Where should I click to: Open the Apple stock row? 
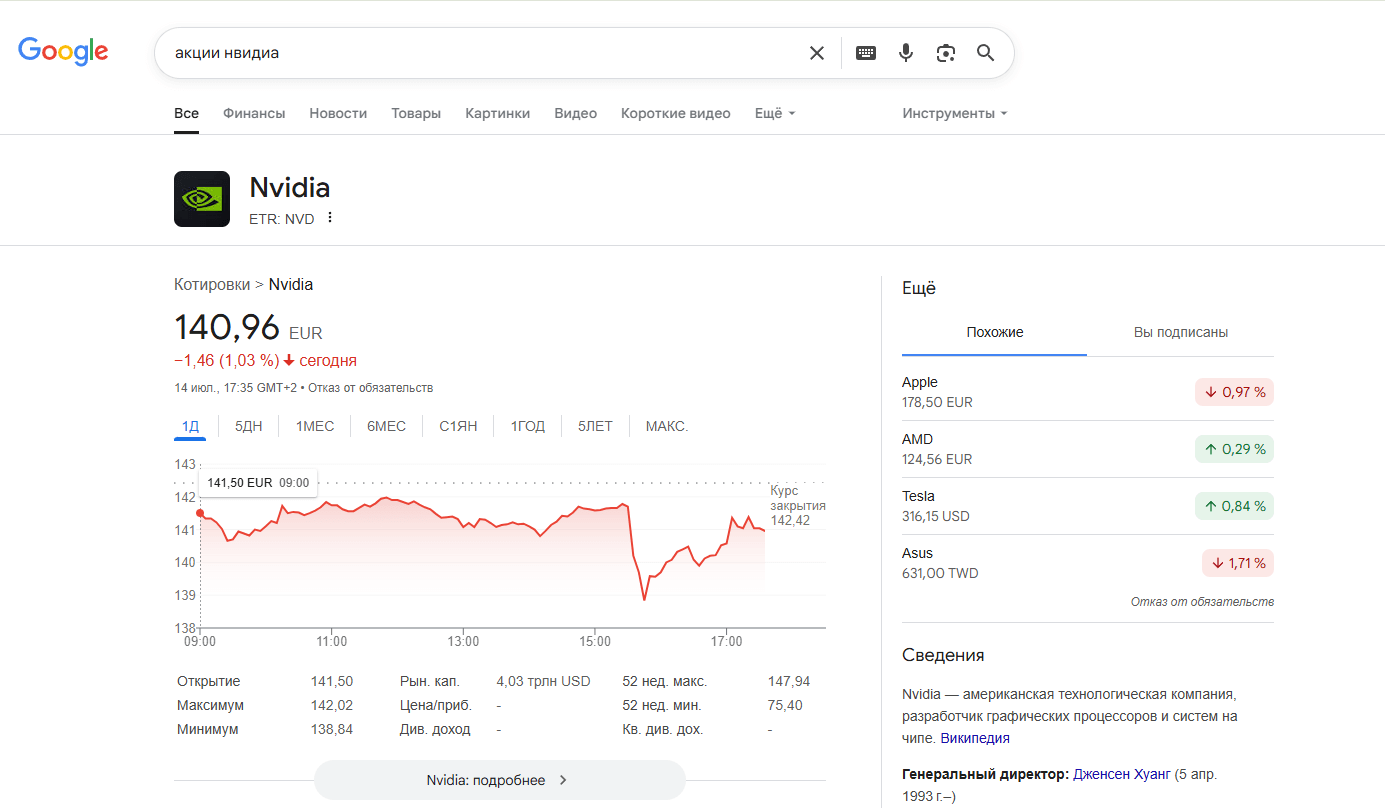click(x=1088, y=392)
